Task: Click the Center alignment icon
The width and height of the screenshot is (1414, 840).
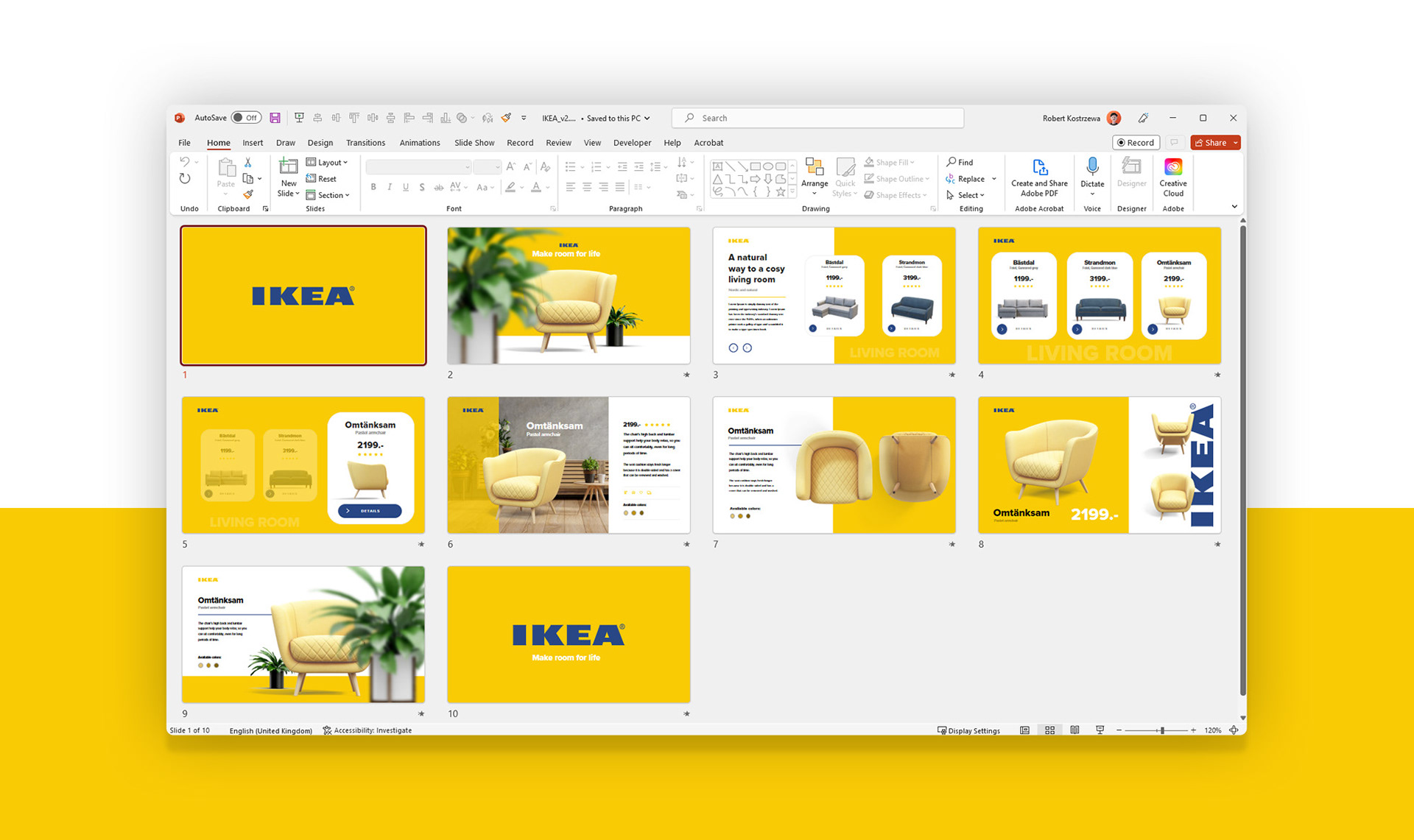Action: (x=587, y=187)
